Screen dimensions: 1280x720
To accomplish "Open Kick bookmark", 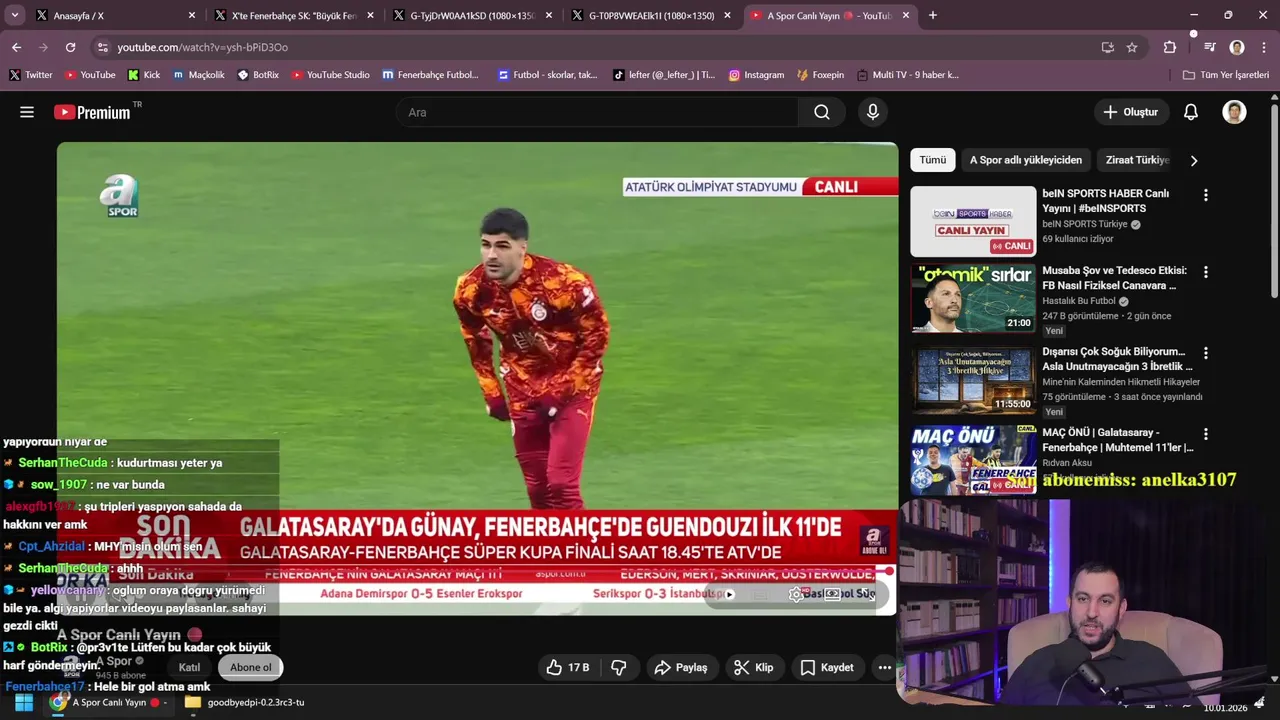I will point(144,75).
